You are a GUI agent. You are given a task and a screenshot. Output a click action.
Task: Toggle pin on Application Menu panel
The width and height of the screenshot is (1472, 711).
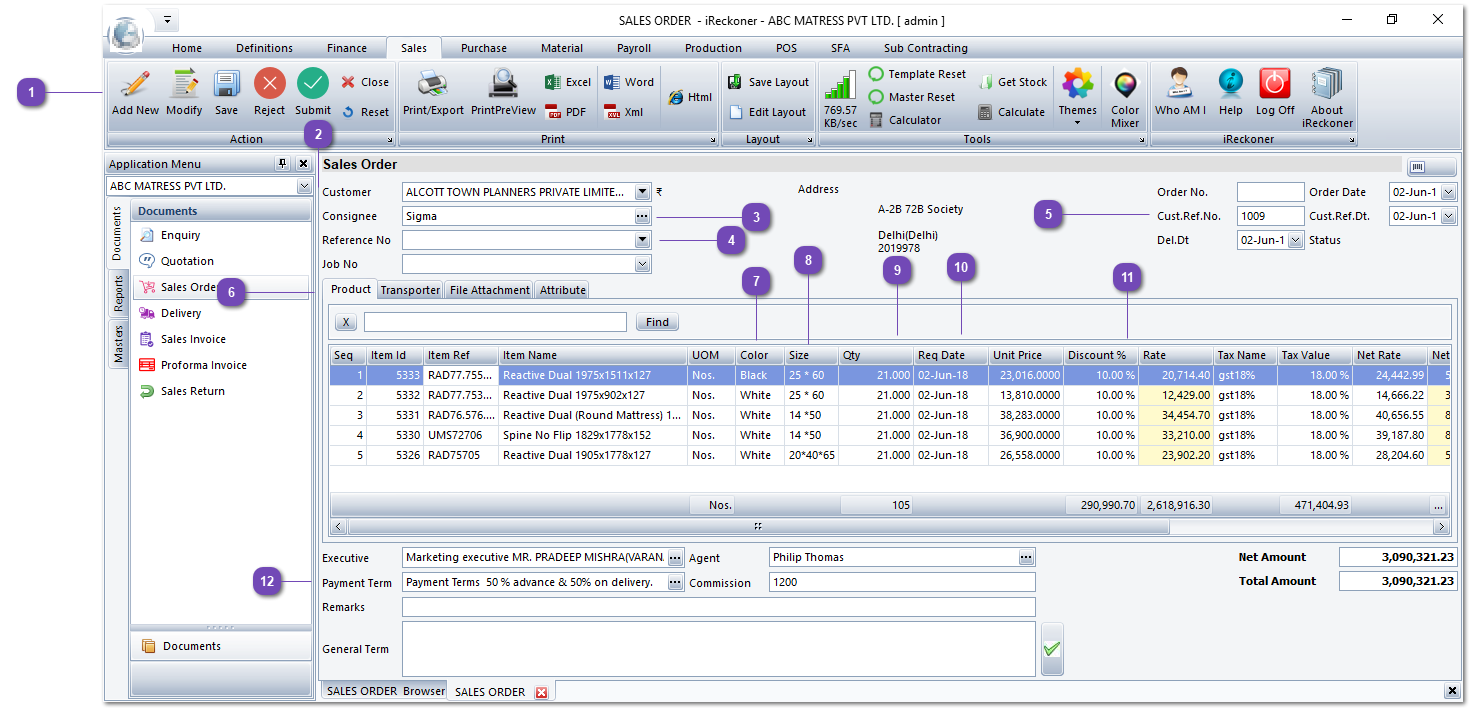pyautogui.click(x=283, y=164)
